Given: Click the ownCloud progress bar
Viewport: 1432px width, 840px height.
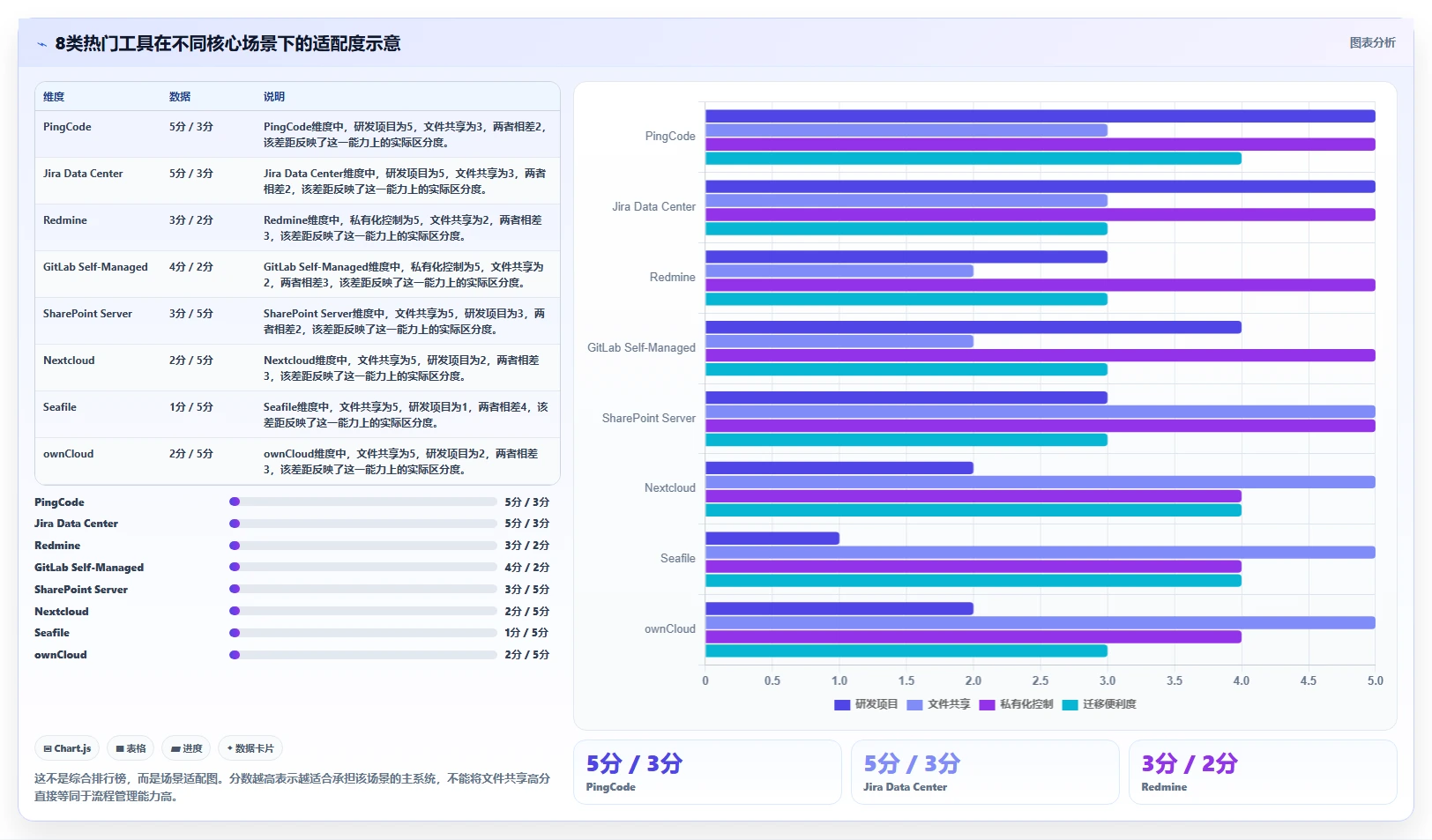Looking at the screenshot, I should pos(363,655).
